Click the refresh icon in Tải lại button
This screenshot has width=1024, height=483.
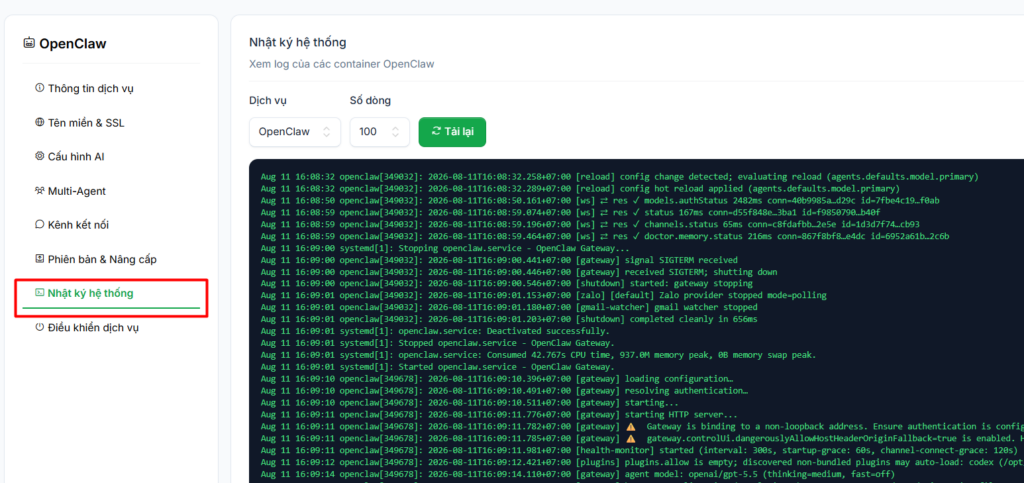coord(436,132)
